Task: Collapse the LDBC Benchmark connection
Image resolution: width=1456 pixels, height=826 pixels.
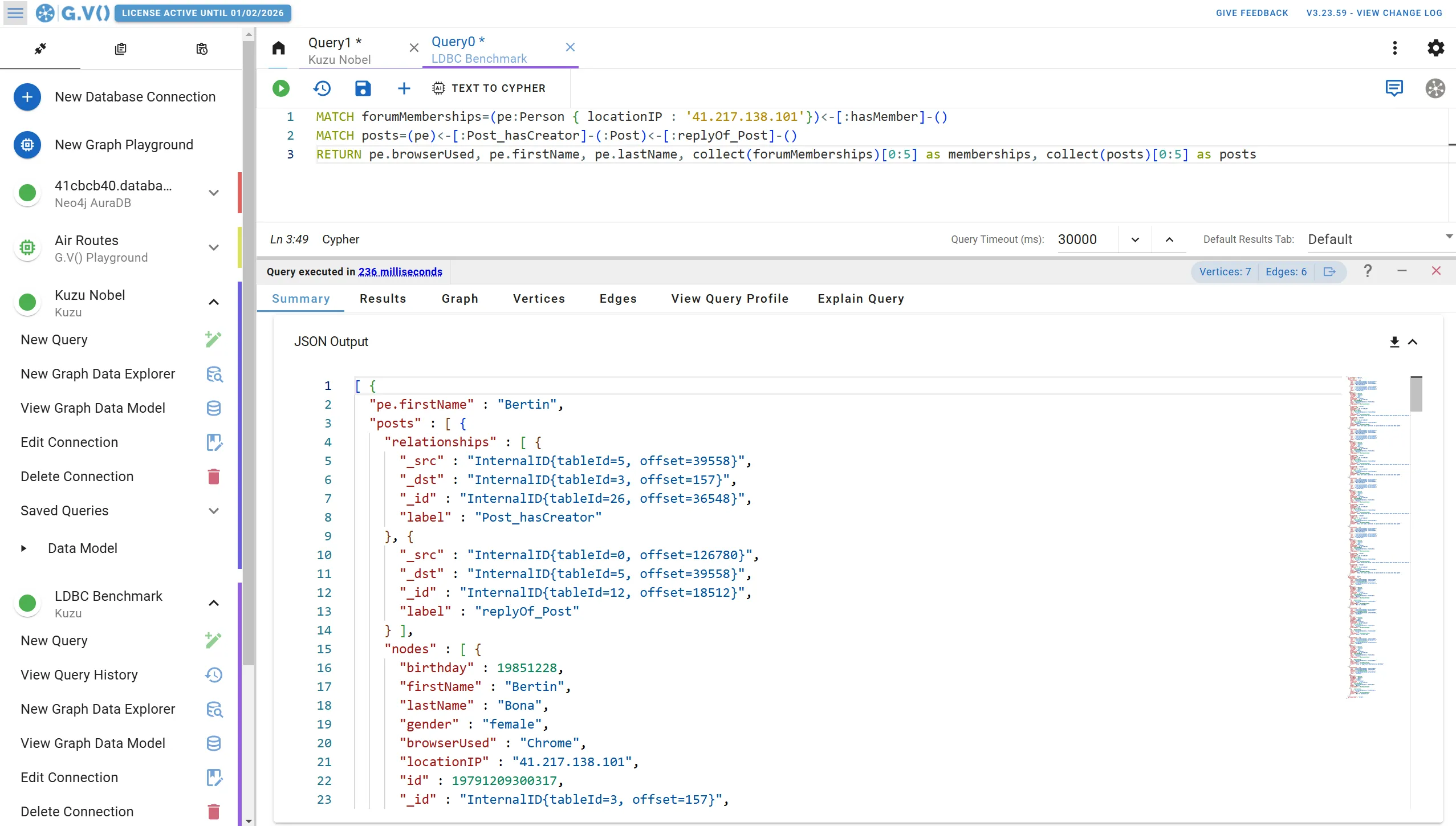Action: tap(214, 604)
